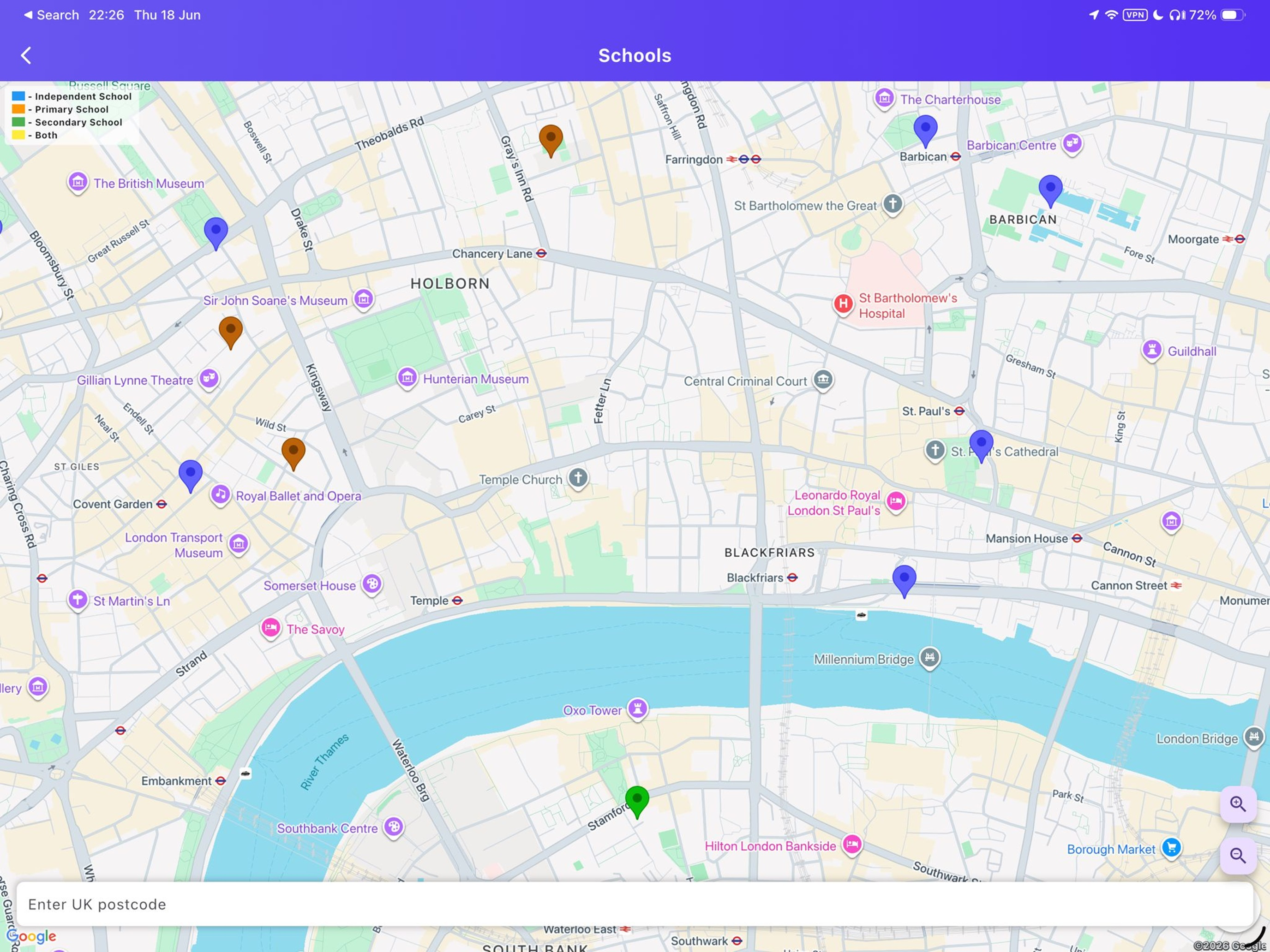Open the Hilton London Bankside marker icon

(853, 845)
